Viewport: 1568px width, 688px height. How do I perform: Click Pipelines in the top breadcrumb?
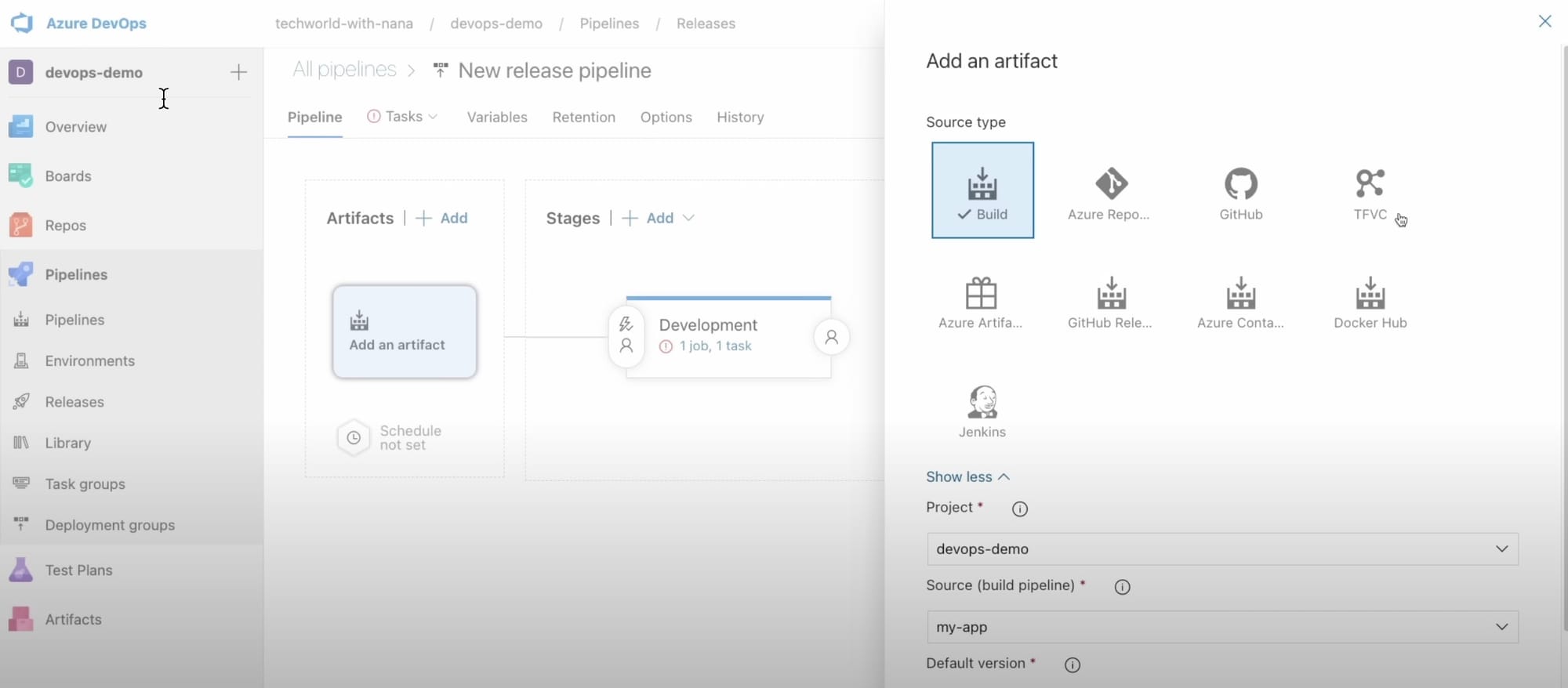pos(609,24)
